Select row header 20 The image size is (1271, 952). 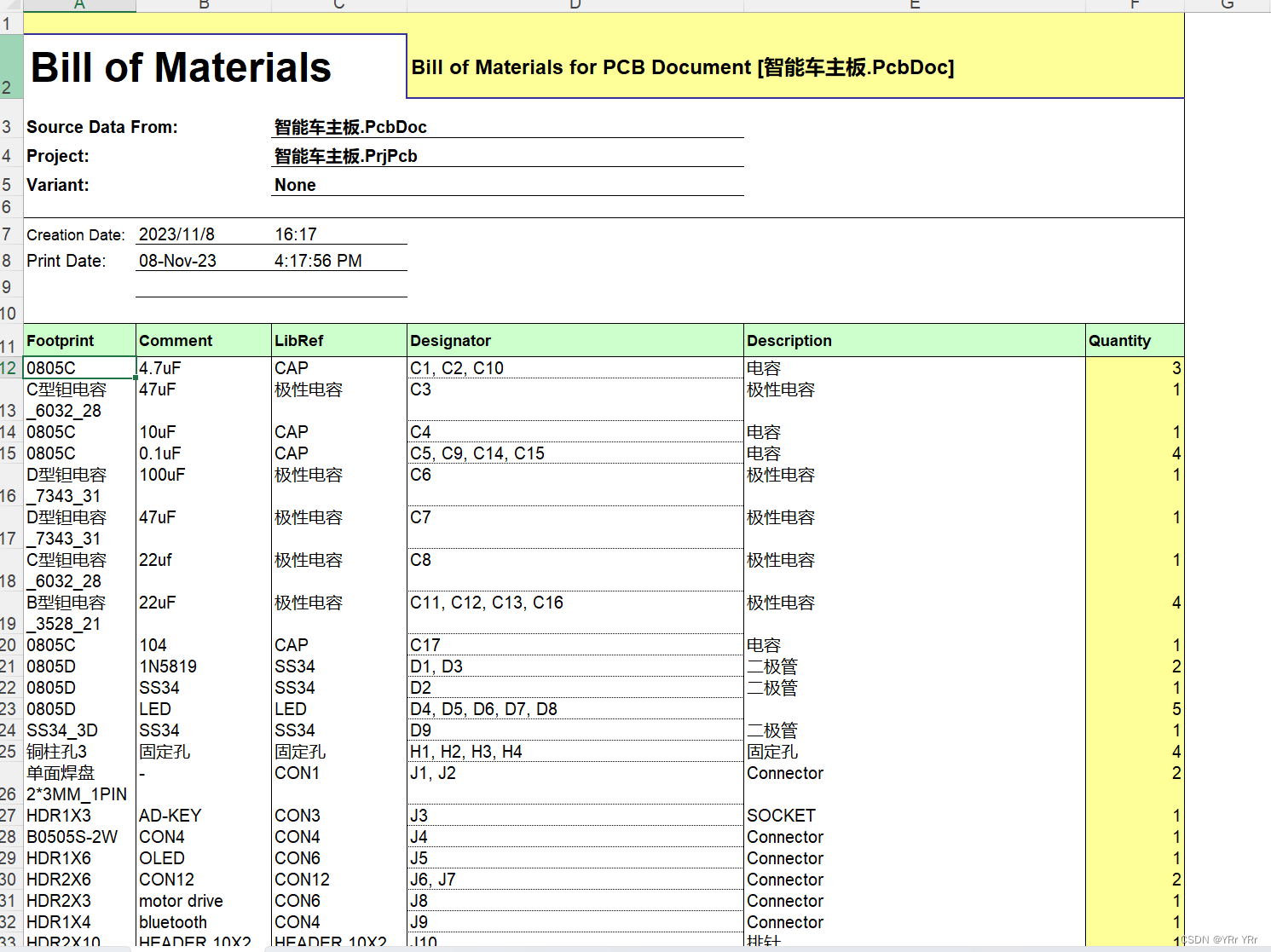(x=11, y=645)
